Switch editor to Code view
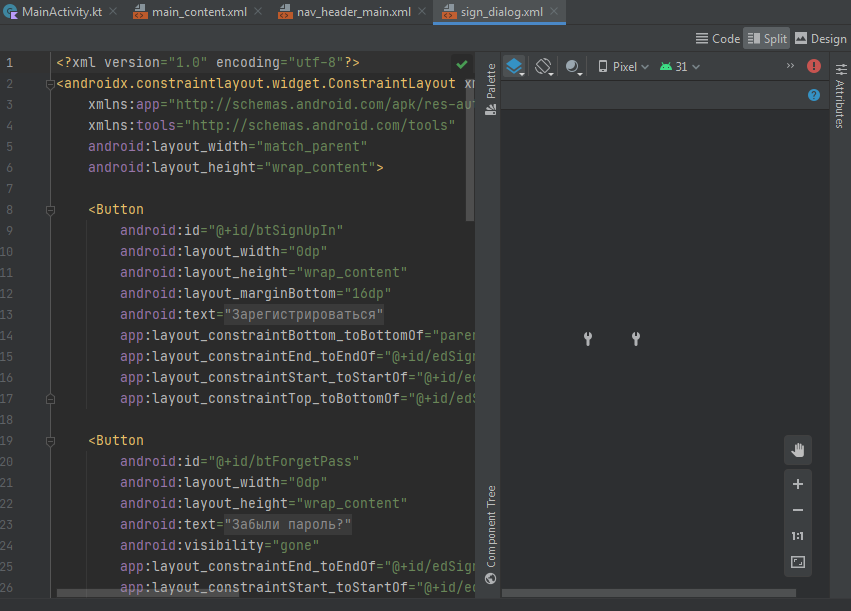The image size is (851, 611). pyautogui.click(x=717, y=39)
